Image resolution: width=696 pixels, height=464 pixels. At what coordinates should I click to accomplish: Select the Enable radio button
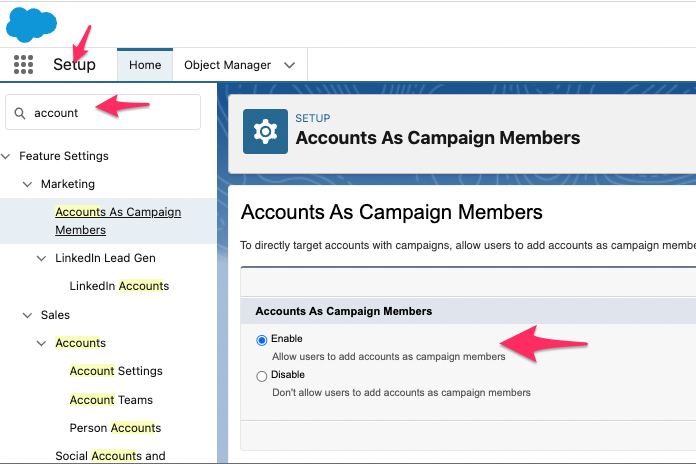click(261, 340)
